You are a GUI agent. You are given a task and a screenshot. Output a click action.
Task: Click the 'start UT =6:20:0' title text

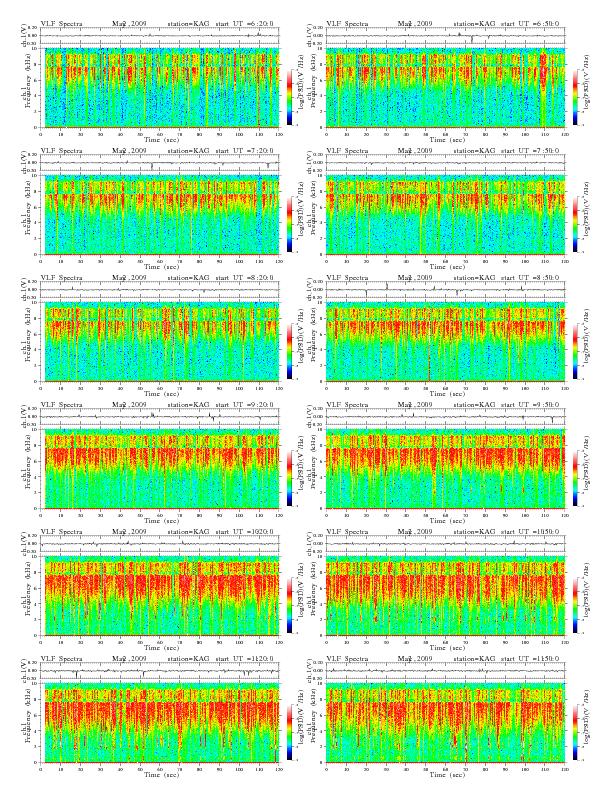(x=244, y=24)
